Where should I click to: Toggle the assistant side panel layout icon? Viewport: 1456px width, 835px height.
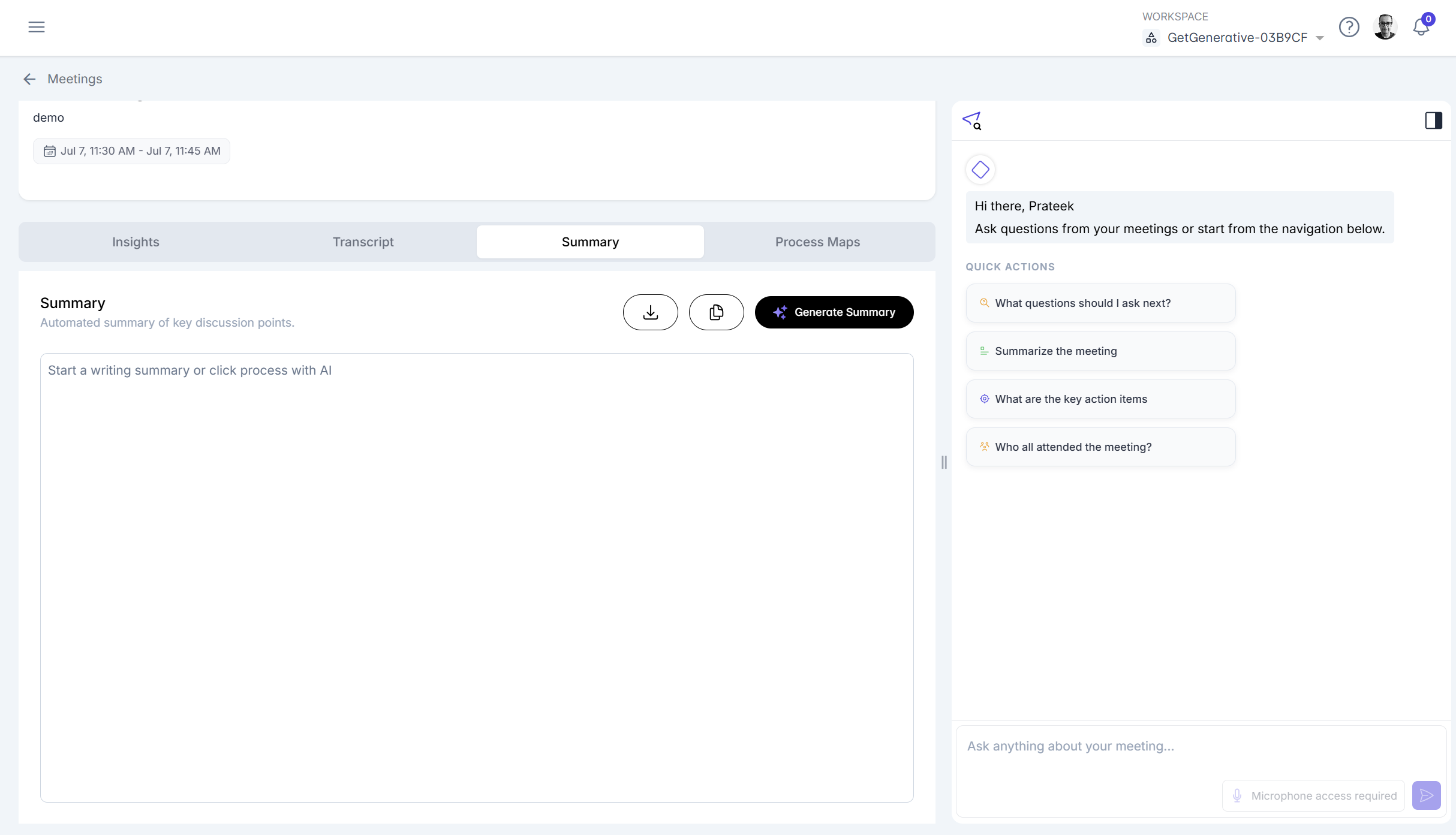point(1433,120)
